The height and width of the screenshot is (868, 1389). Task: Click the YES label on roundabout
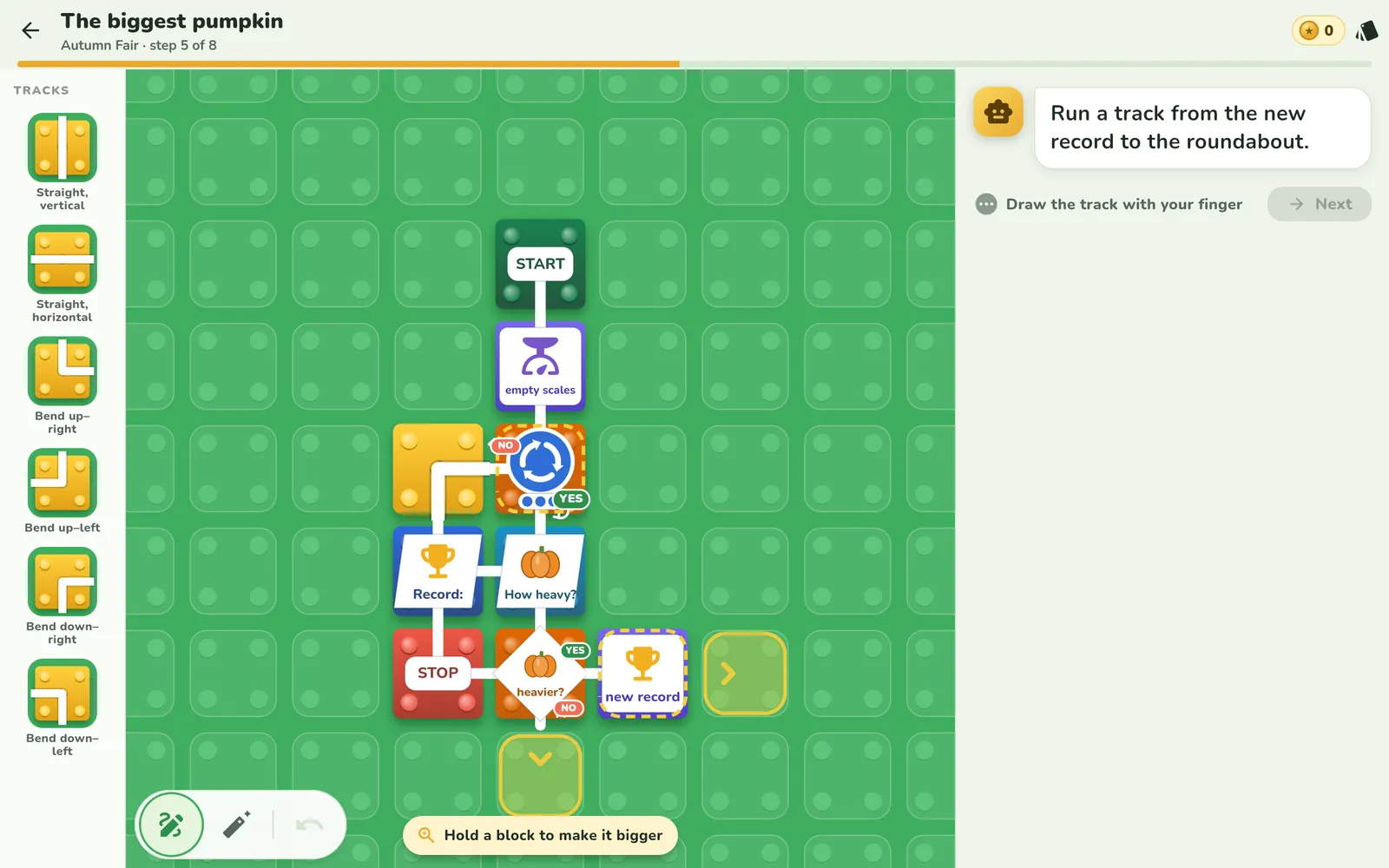click(570, 498)
